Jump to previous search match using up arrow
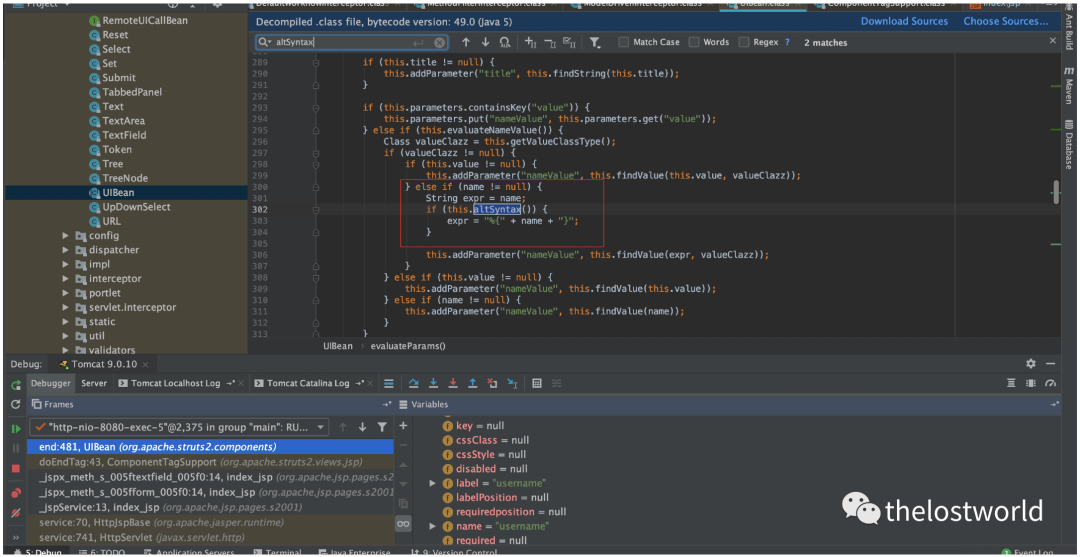Screen dimensions: 1080x557 point(466,43)
